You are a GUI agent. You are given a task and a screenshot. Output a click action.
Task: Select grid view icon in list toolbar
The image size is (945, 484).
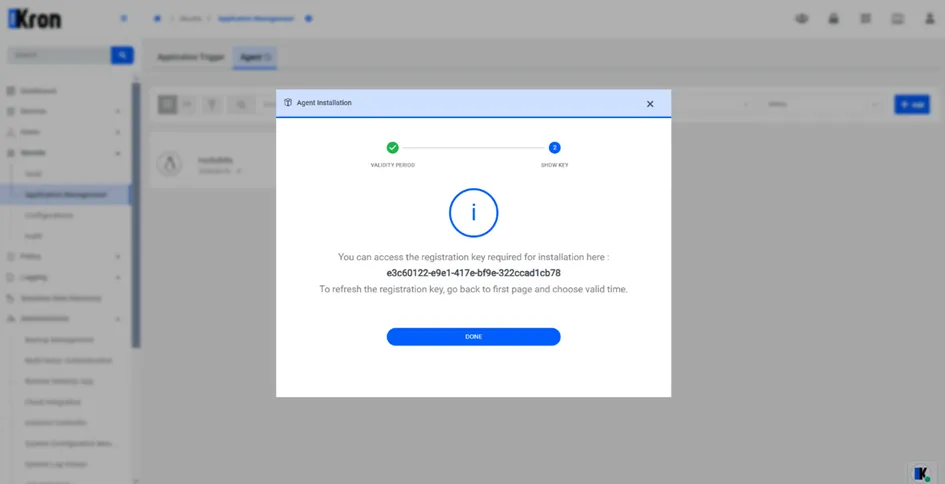(x=168, y=104)
